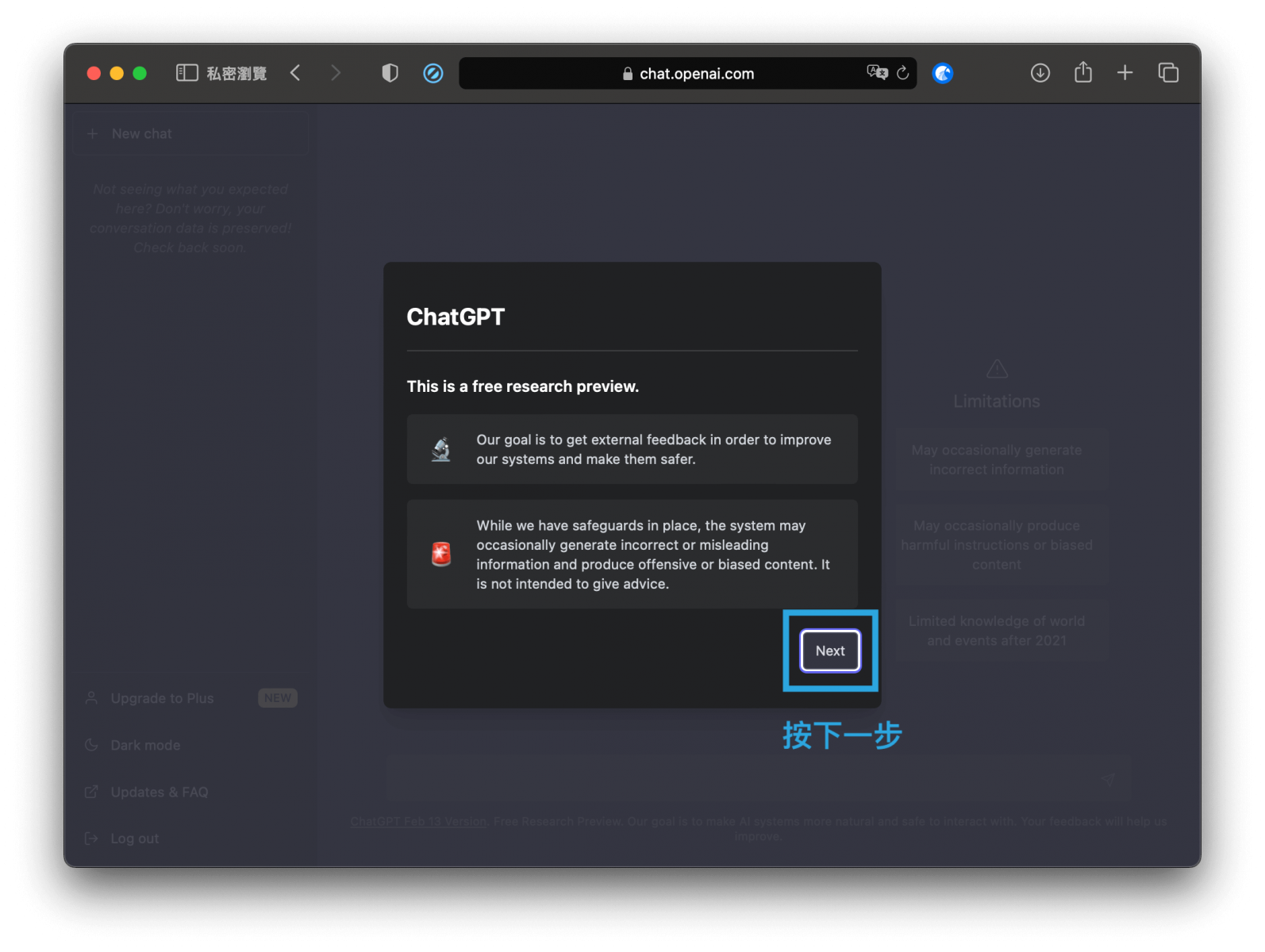Viewport: 1265px width, 952px height.
Task: Click 'May occasionally produce harmful instructions' card
Action: coord(997,545)
